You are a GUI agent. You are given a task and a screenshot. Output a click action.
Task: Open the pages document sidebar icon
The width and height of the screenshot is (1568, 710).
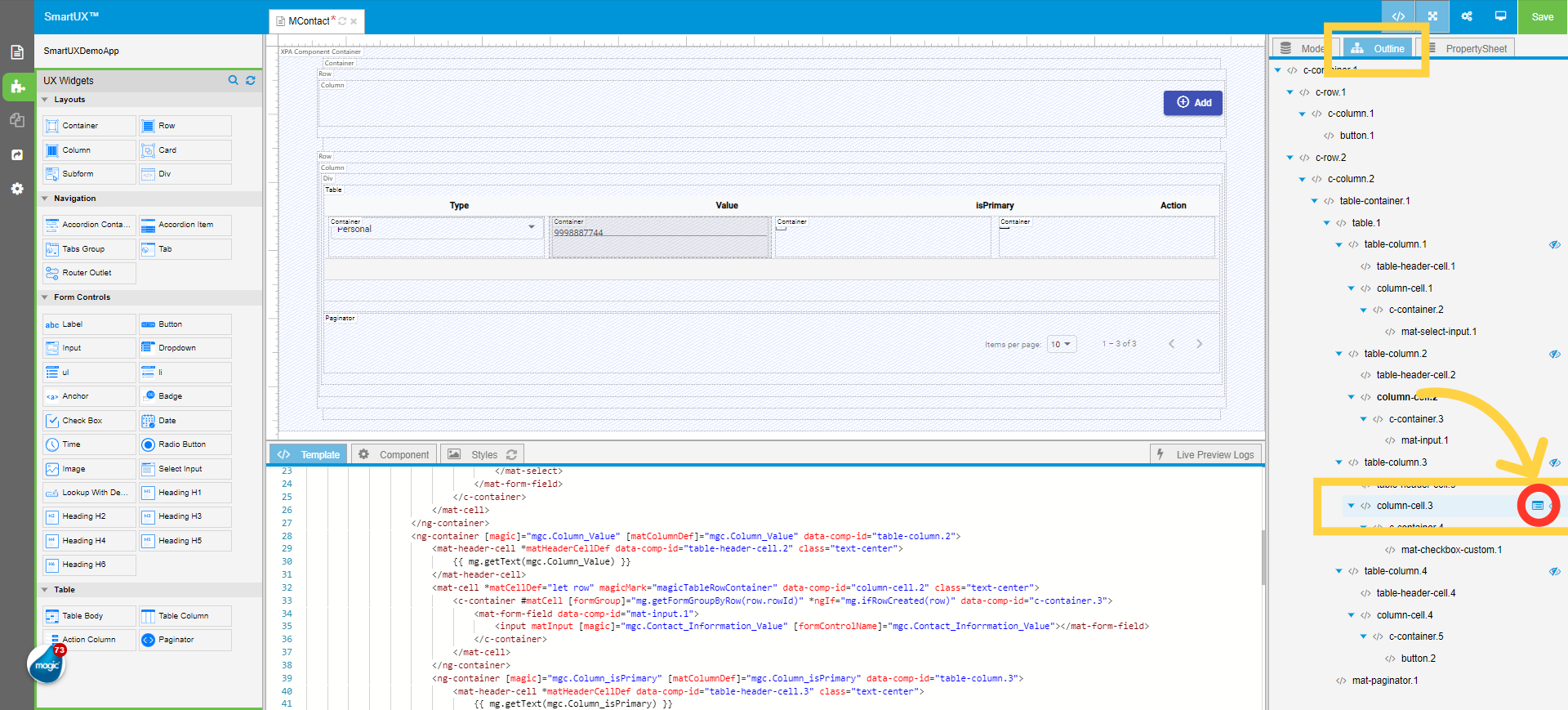click(17, 52)
